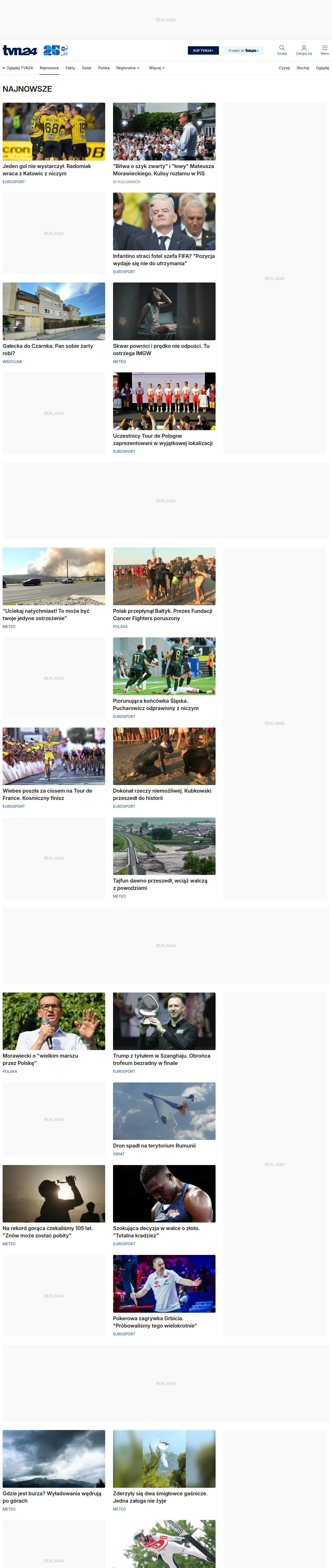Image resolution: width=332 pixels, height=1568 pixels.
Task: Switch to Czytaj mode
Action: click(284, 68)
